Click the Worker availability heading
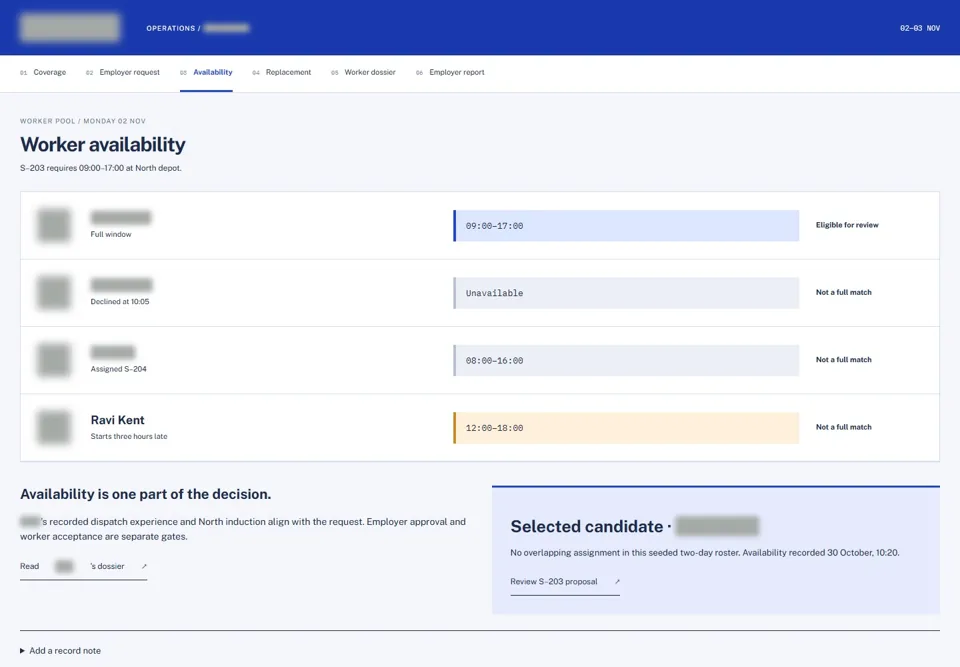This screenshot has width=960, height=667. point(103,145)
